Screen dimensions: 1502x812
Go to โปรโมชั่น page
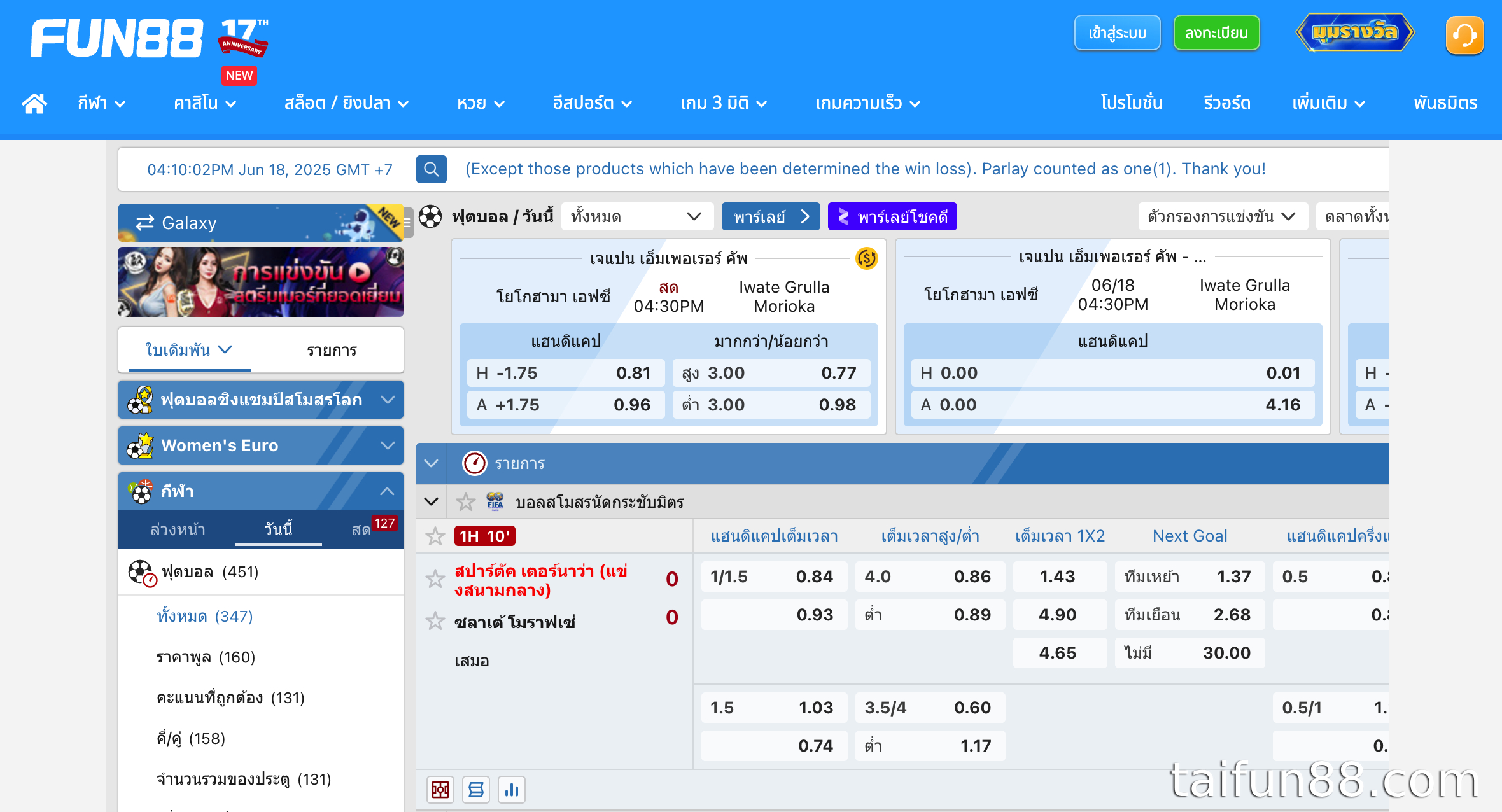(x=1132, y=103)
